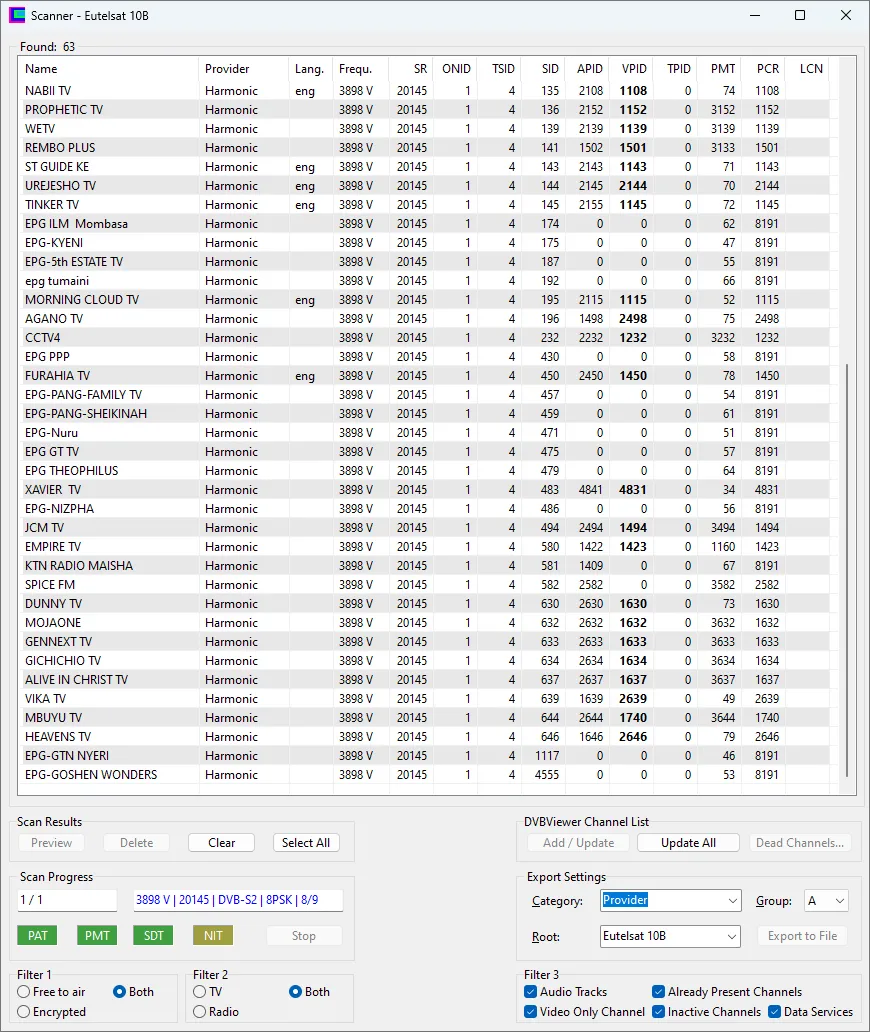
Task: Uncheck the Data Services option
Action: pyautogui.click(x=775, y=1012)
